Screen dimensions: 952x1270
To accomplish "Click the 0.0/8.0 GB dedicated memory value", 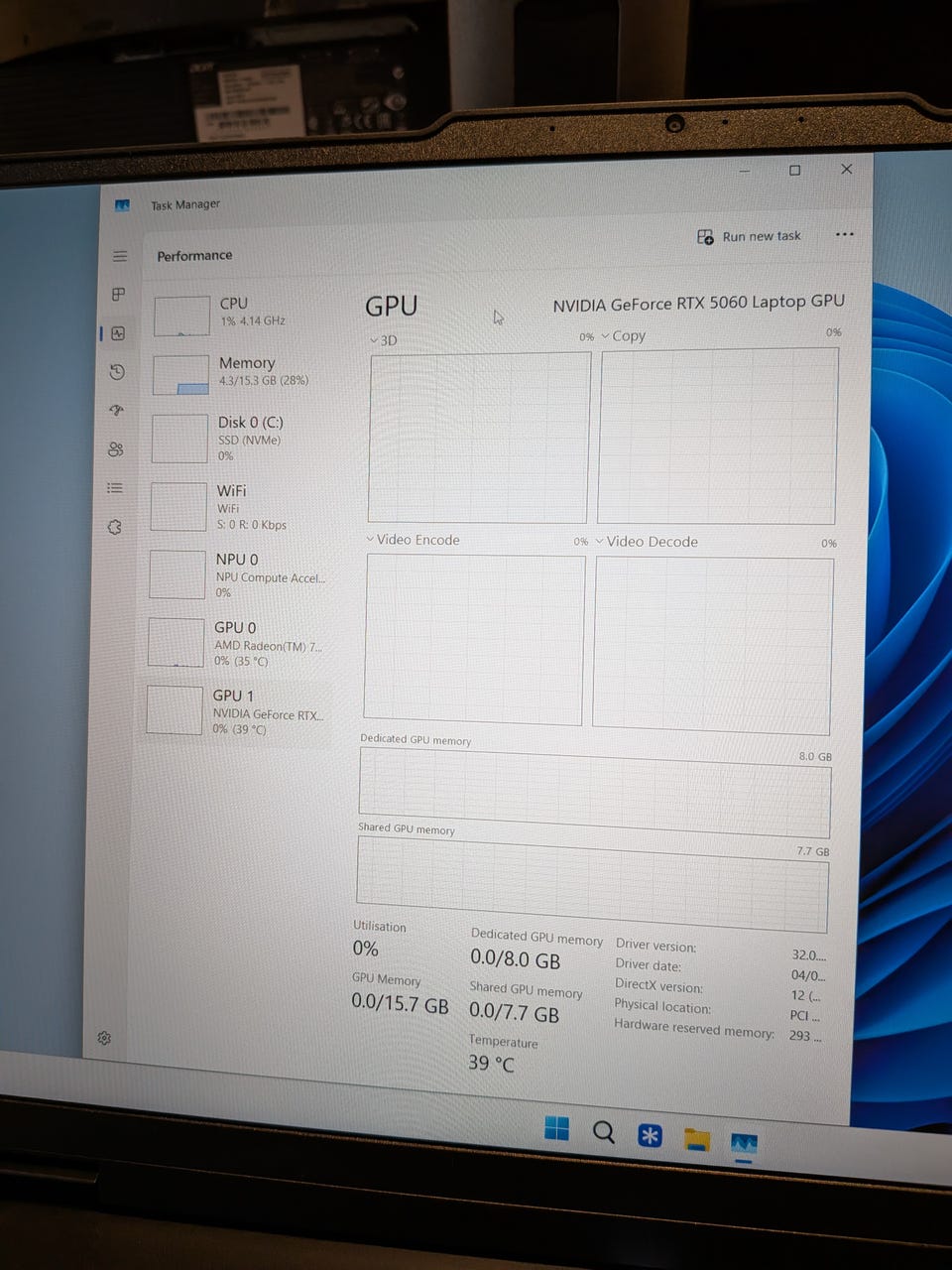I will pos(516,959).
